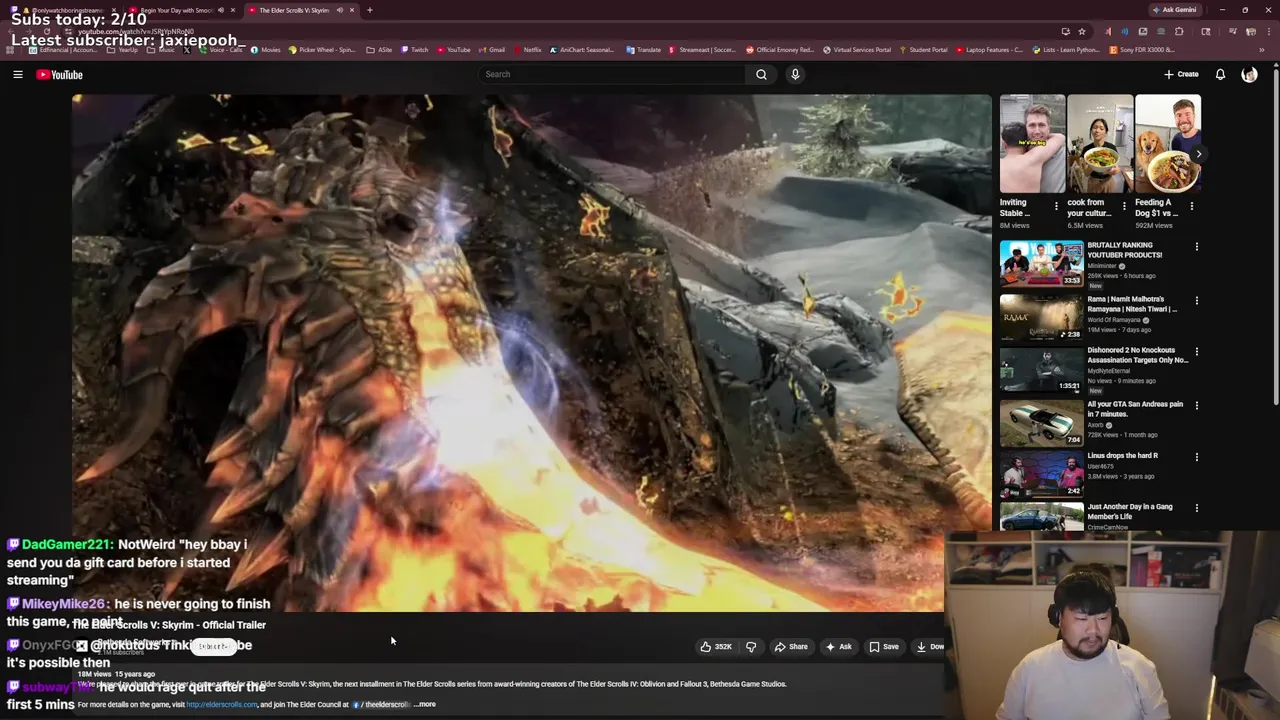1280x720 pixels.
Task: Click 'World Of Ramayana' channel name
Action: [1114, 320]
